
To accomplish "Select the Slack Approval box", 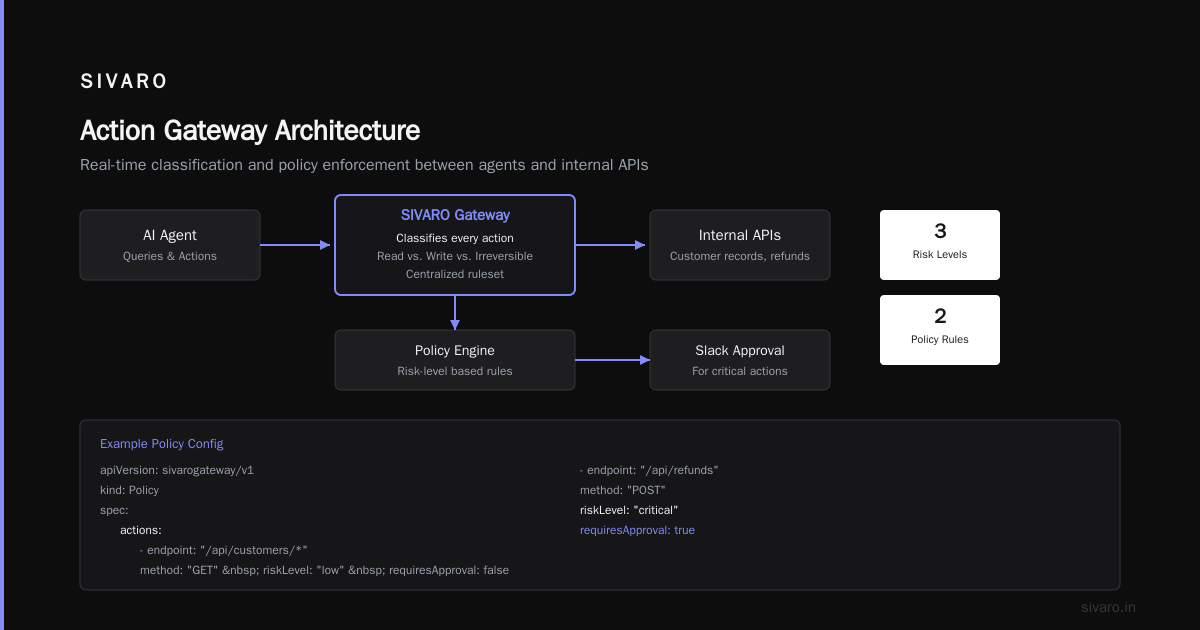I will [x=740, y=360].
